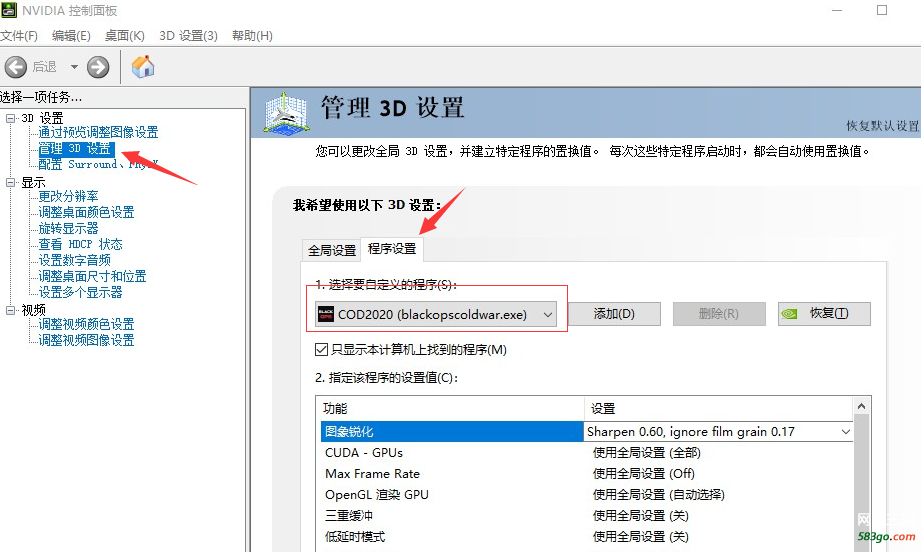Select the 低延时模式 feature row
The image size is (921, 552).
[x=452, y=537]
